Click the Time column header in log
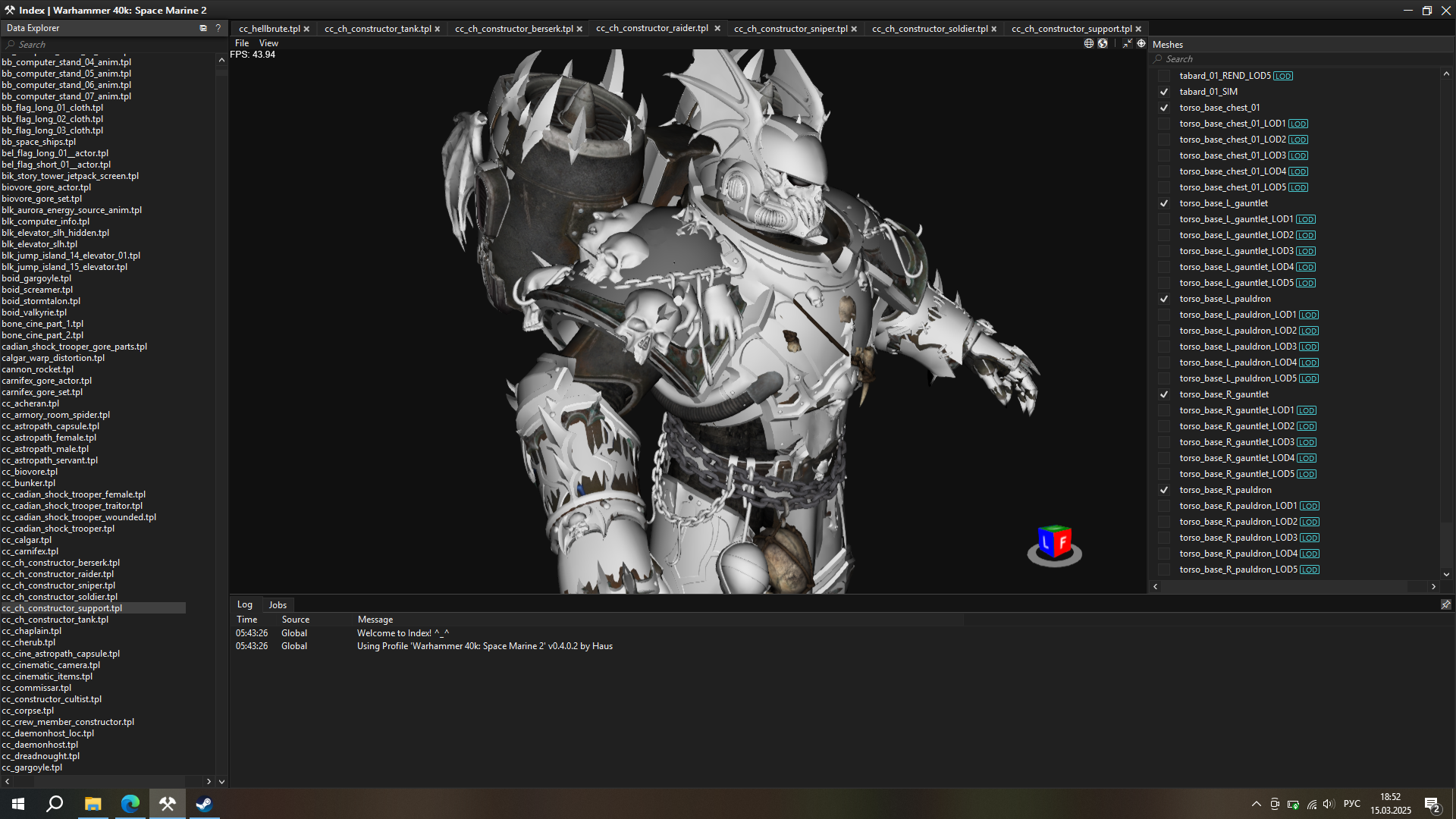The width and height of the screenshot is (1456, 819). click(247, 620)
